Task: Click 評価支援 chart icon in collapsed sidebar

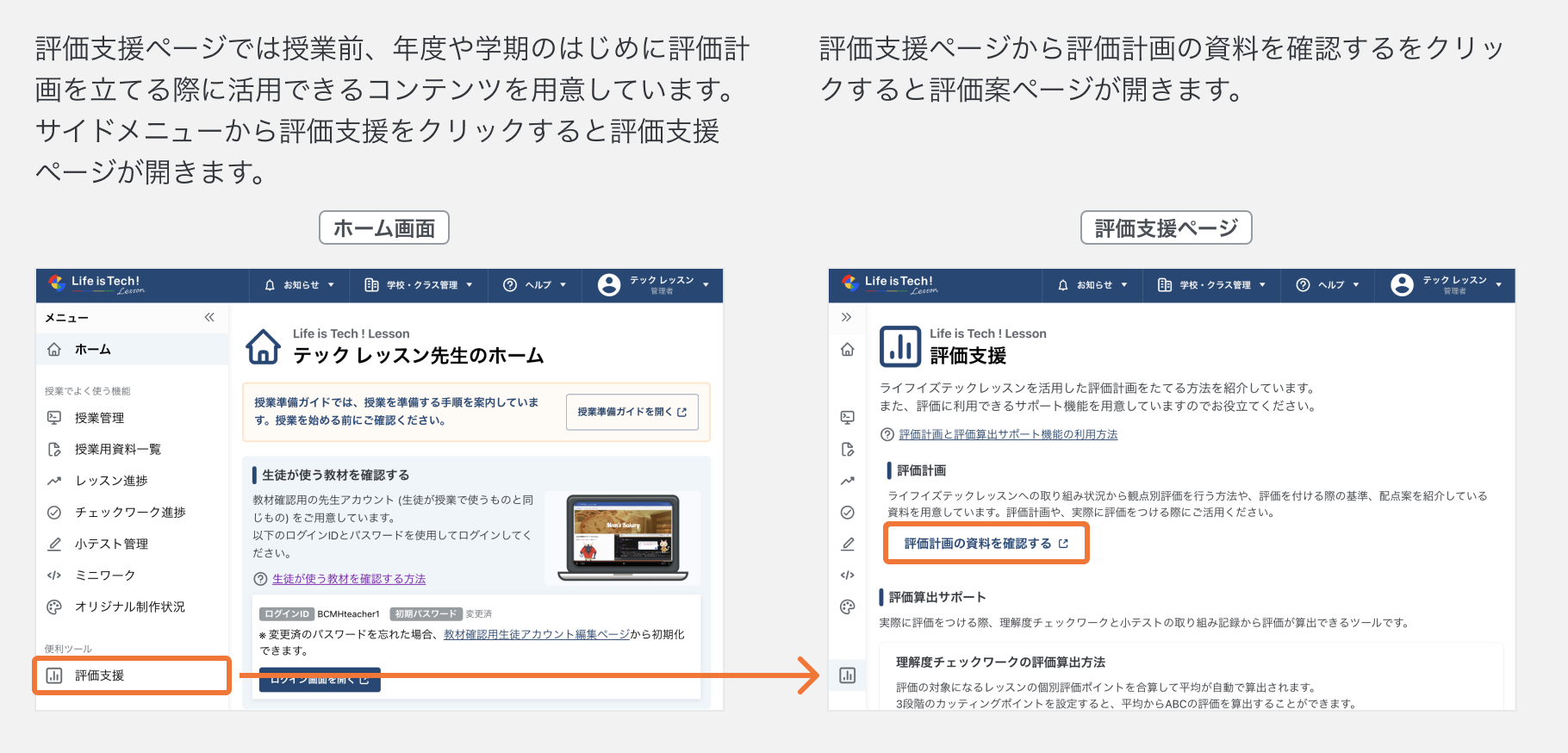Action: tap(848, 675)
